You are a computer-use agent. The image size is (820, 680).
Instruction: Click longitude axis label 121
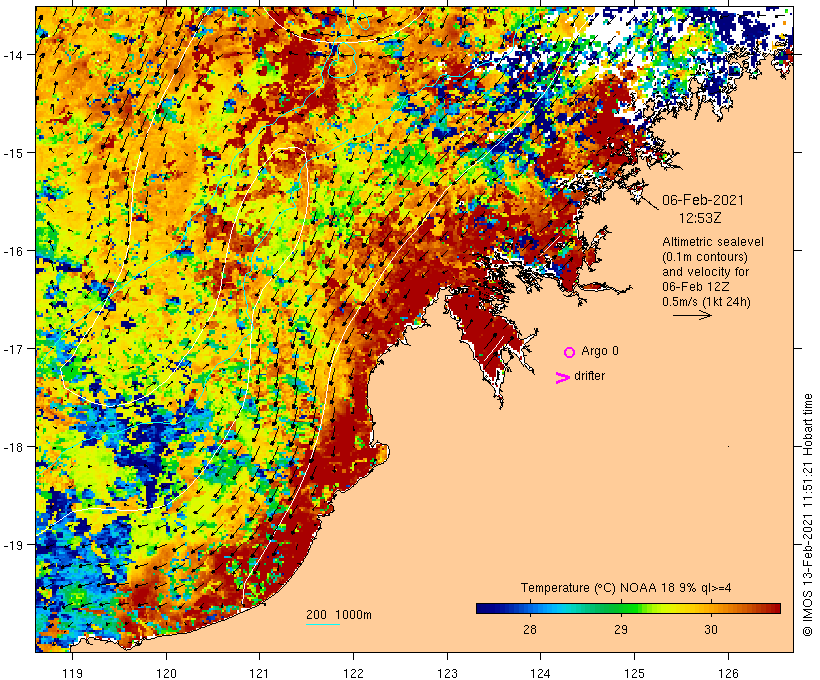260,673
